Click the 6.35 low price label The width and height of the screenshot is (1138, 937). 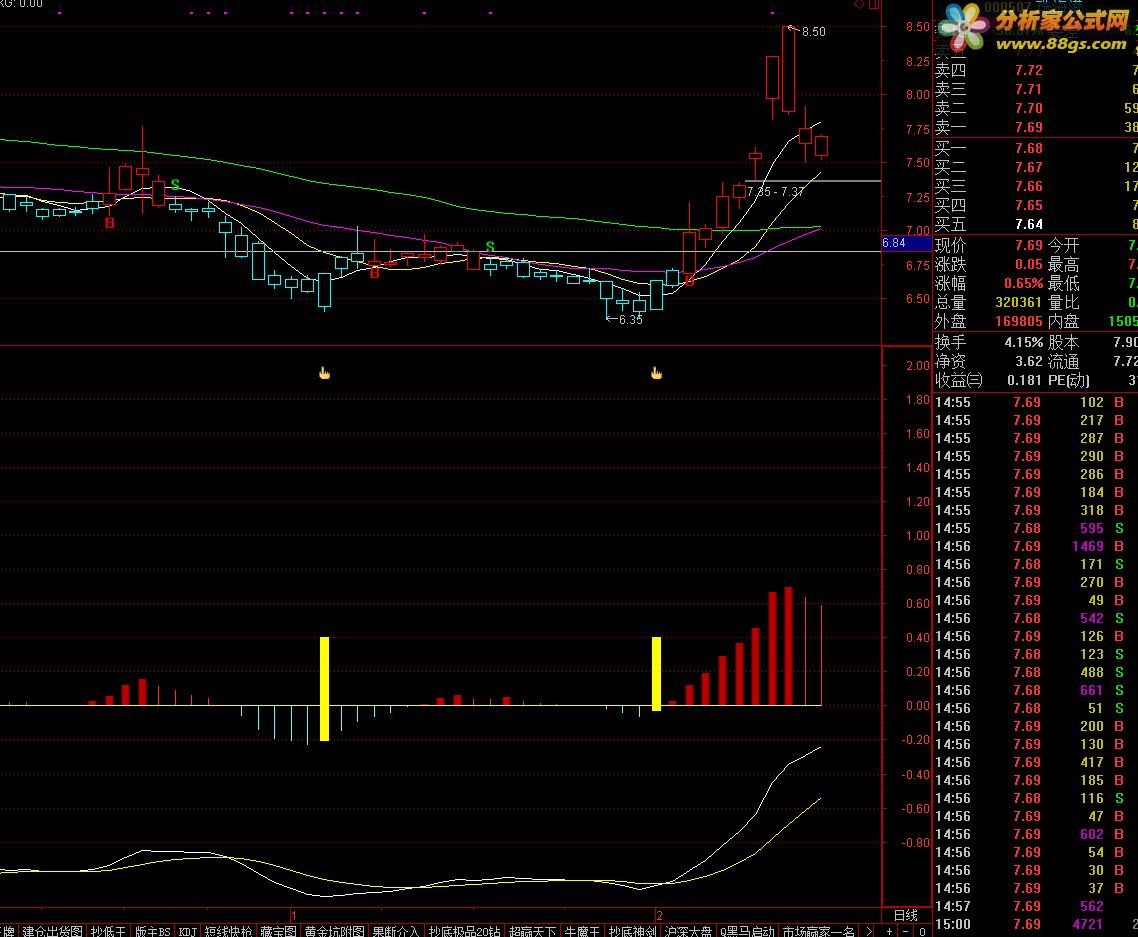click(631, 319)
